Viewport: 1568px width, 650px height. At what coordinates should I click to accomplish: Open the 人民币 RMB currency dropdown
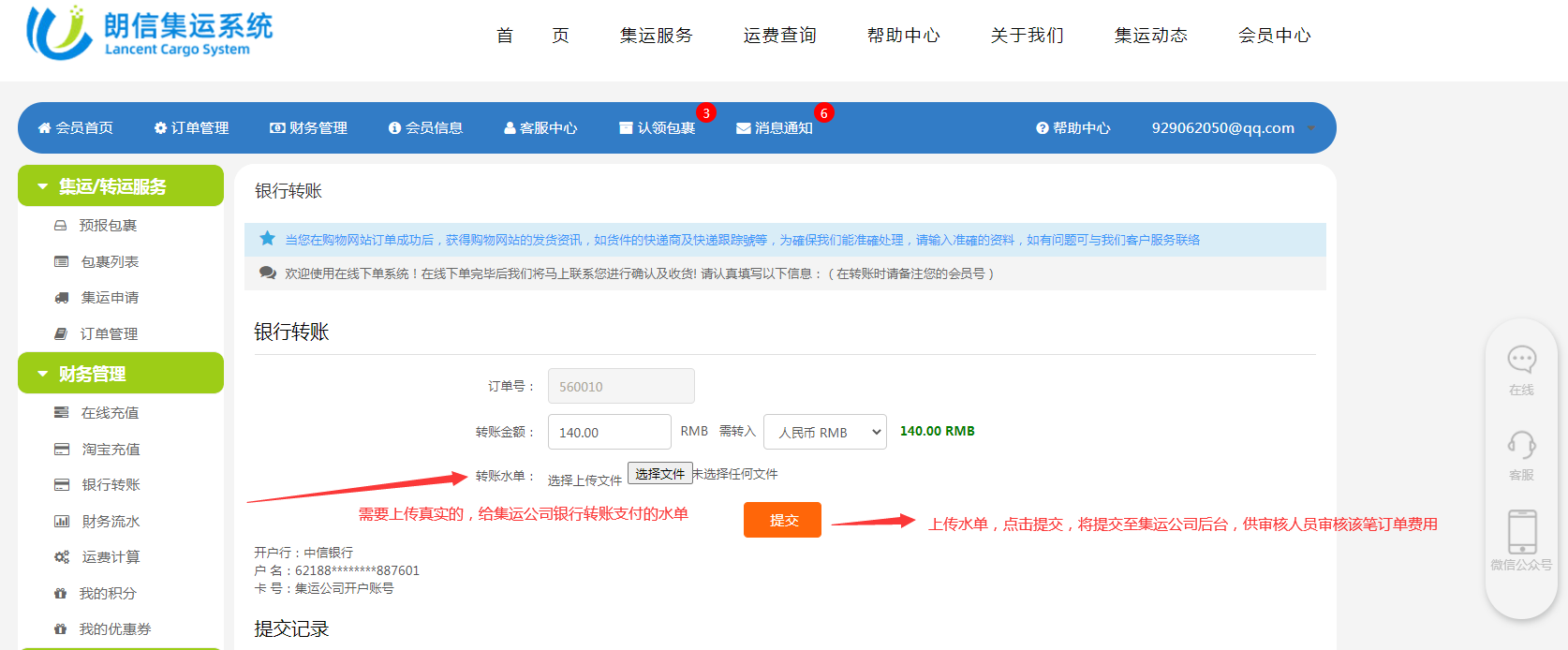click(x=824, y=432)
